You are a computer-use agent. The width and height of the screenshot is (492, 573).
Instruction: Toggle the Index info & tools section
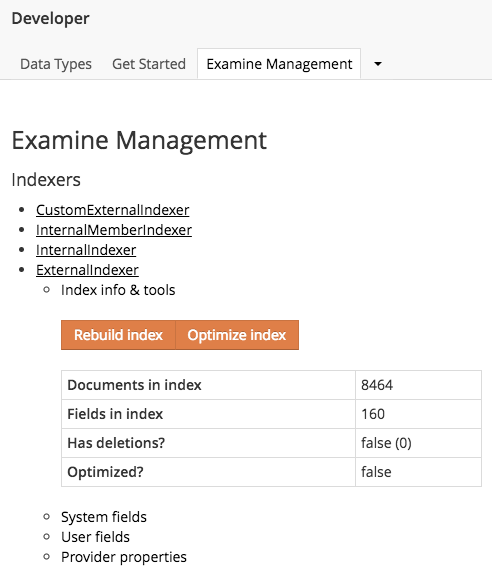pyautogui.click(x=118, y=290)
